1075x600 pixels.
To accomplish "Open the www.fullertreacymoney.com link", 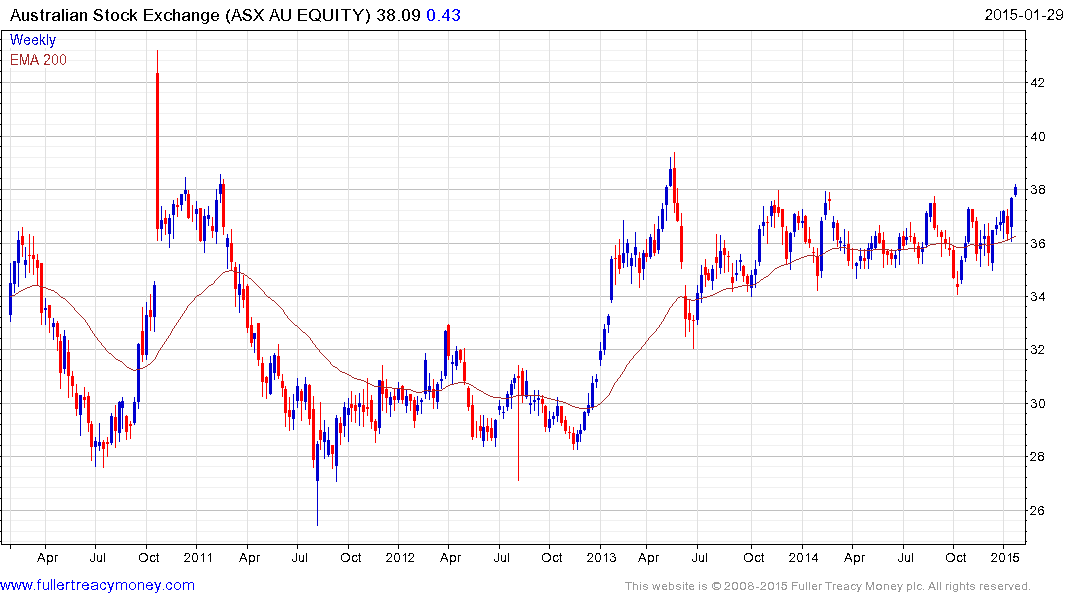I will [x=97, y=586].
